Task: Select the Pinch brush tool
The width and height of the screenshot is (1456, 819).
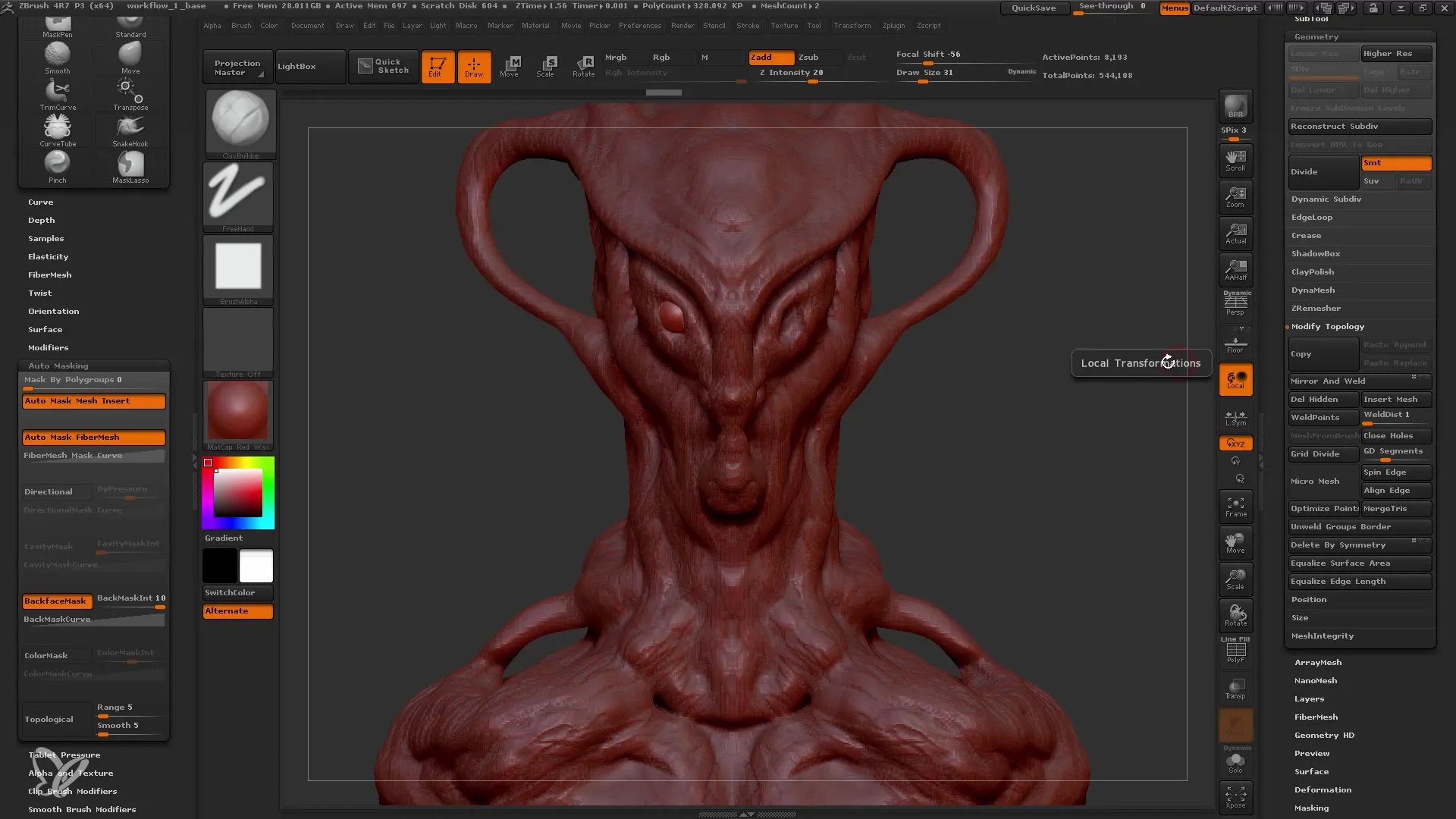Action: pyautogui.click(x=57, y=165)
